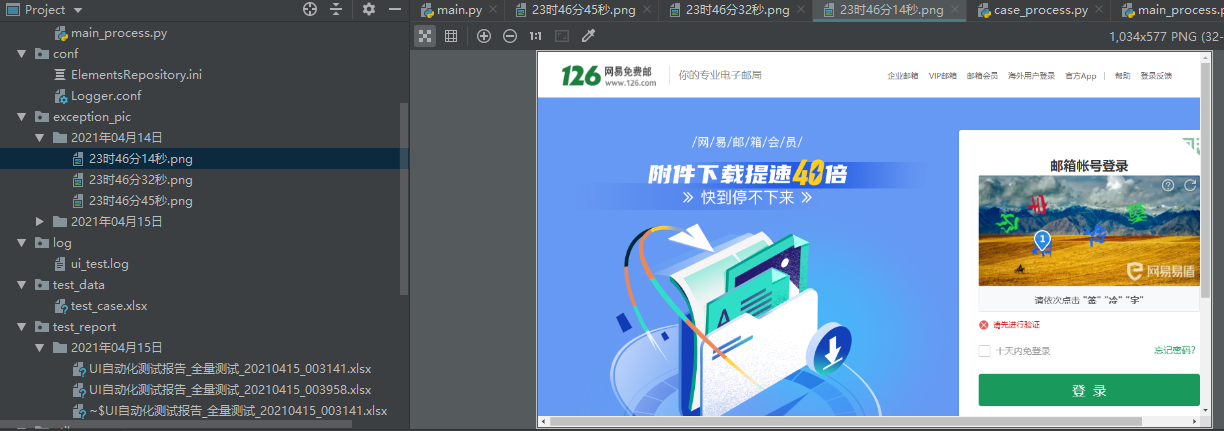Activate the color picker eyedropper tool

pyautogui.click(x=588, y=36)
